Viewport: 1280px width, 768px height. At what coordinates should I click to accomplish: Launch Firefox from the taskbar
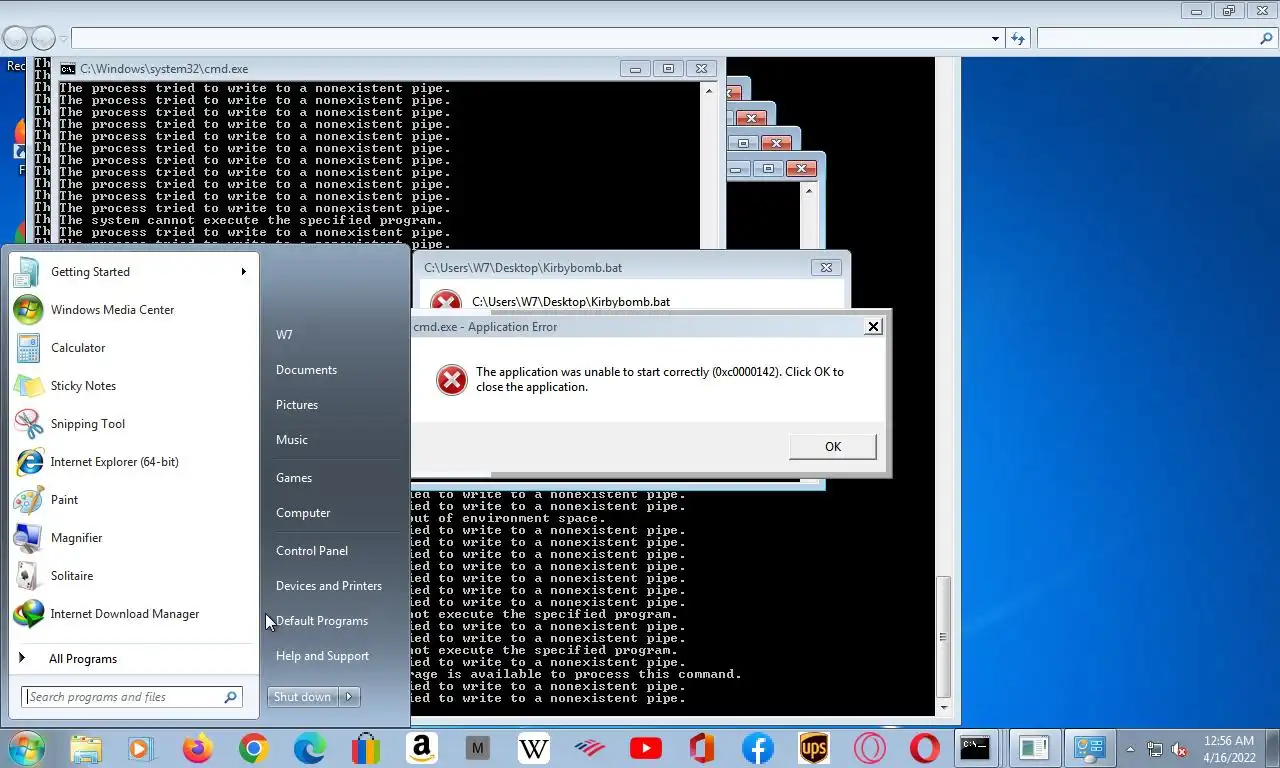click(x=197, y=748)
